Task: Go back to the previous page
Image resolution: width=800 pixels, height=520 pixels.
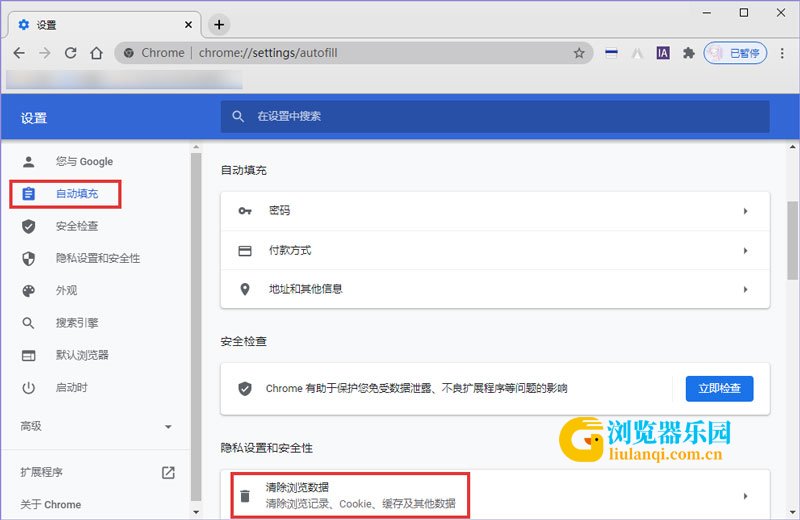Action: coord(19,53)
